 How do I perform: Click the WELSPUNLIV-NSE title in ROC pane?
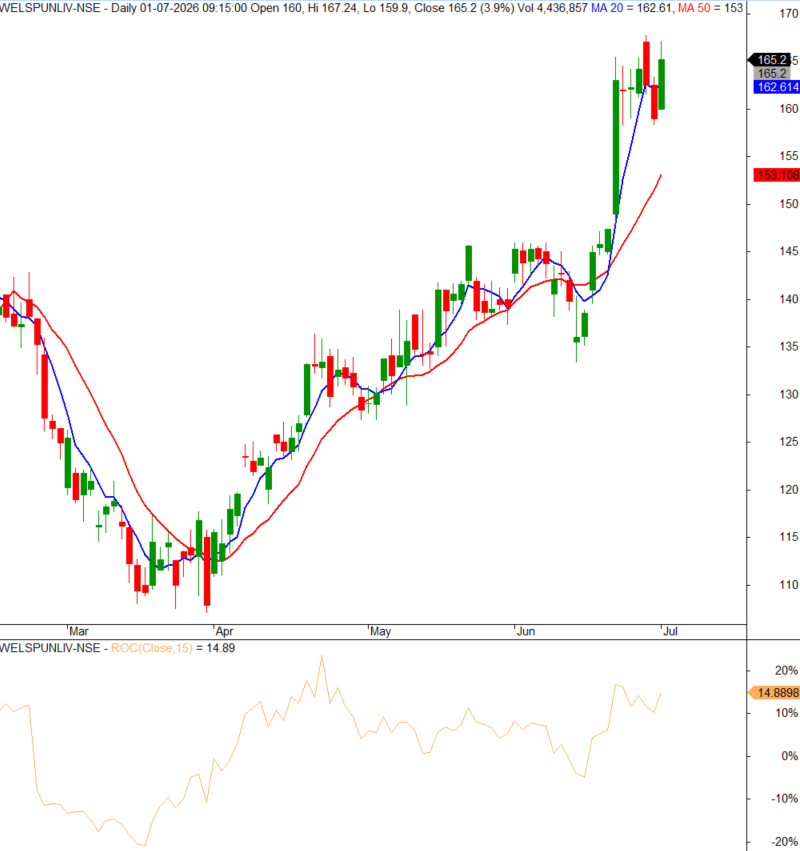pos(50,648)
